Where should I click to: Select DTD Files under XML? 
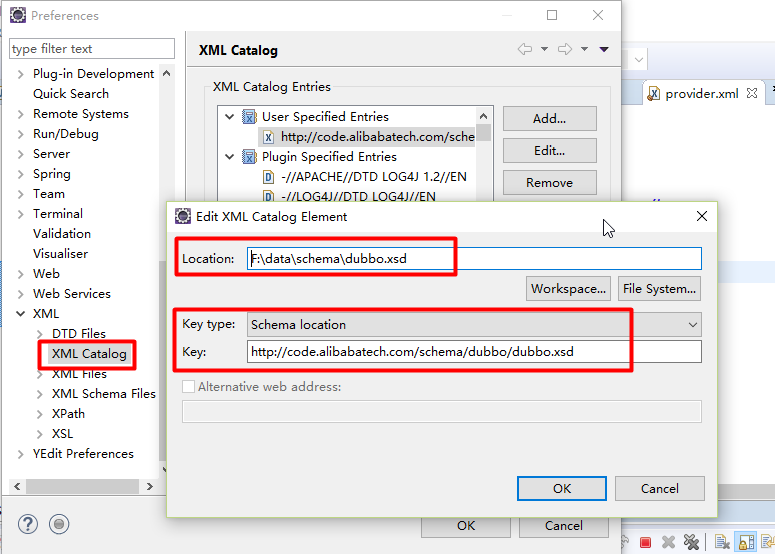(79, 334)
